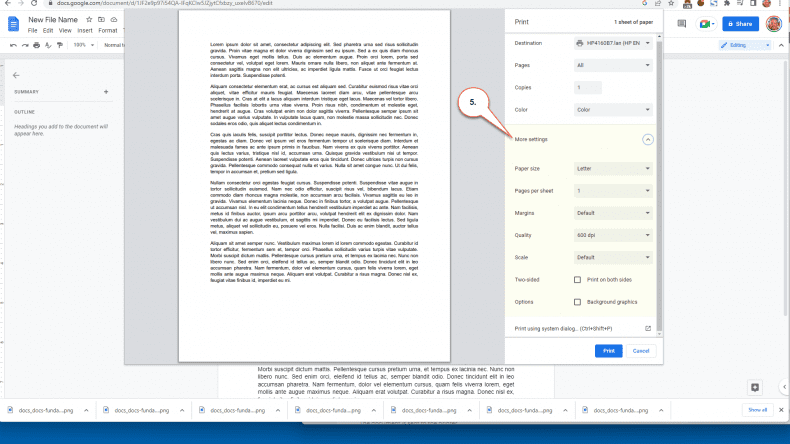790x444 pixels.
Task: Click the move to folder icon
Action: pos(101,20)
